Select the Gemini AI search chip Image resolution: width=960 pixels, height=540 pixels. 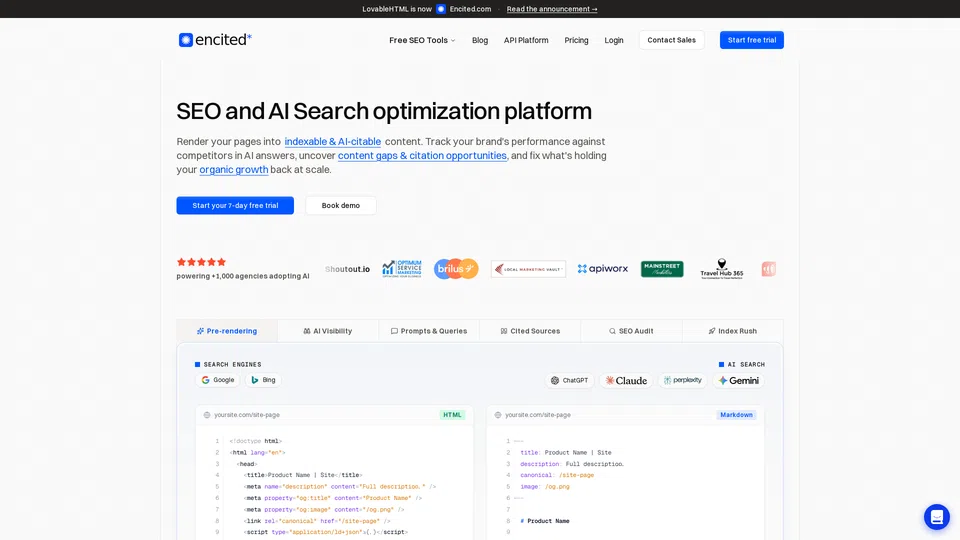(738, 381)
